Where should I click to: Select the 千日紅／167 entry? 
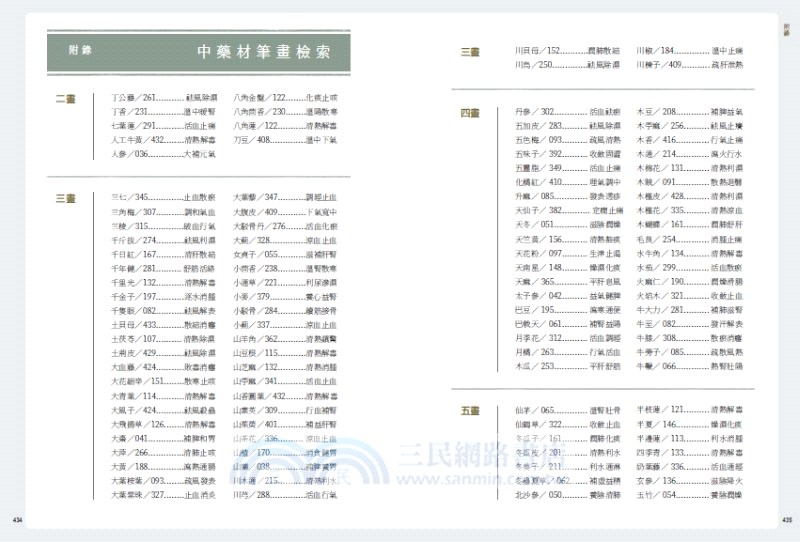click(x=164, y=254)
